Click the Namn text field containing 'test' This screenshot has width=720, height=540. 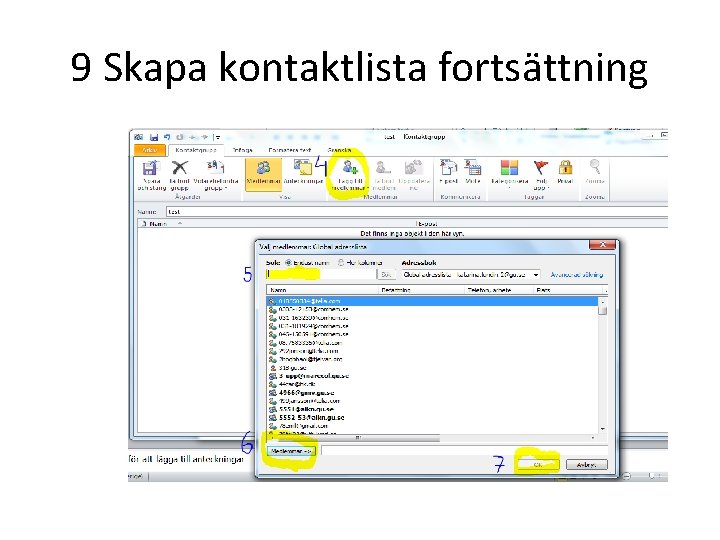click(x=416, y=212)
